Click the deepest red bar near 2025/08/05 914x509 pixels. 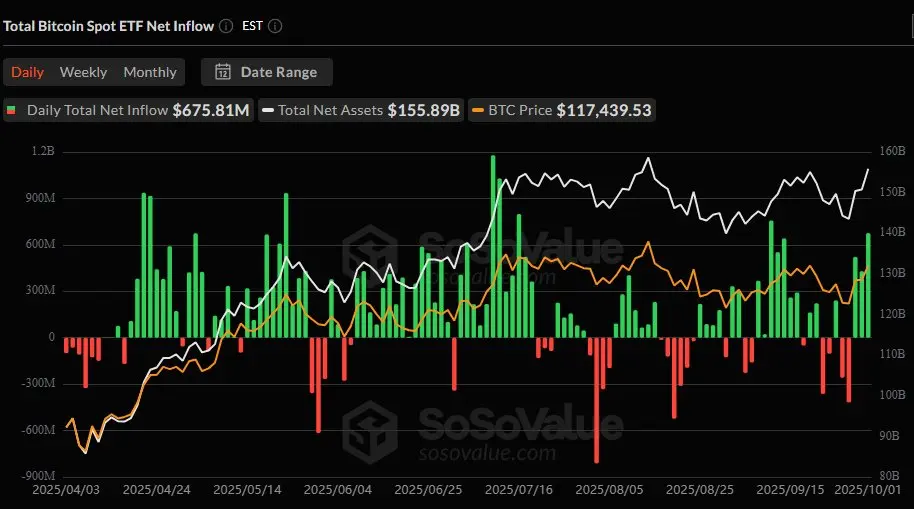596,400
